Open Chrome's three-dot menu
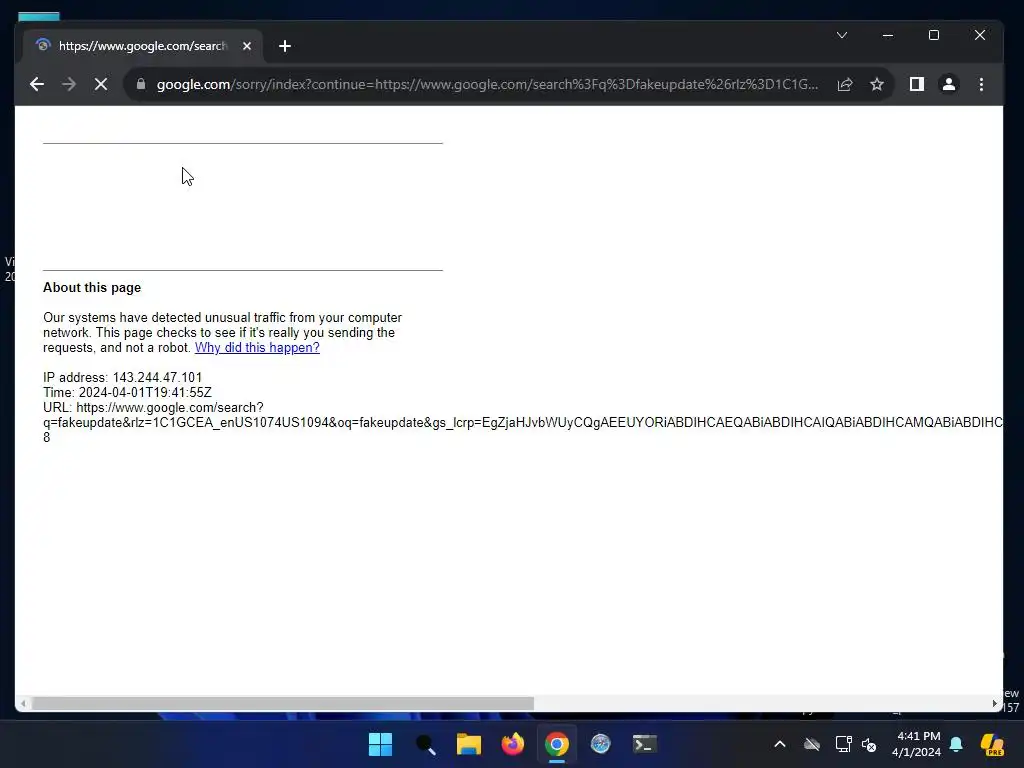1024x768 pixels. [x=981, y=84]
